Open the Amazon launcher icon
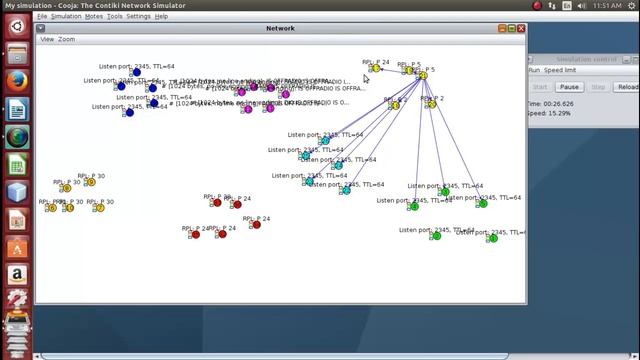The width and height of the screenshot is (640, 360). pos(17,275)
